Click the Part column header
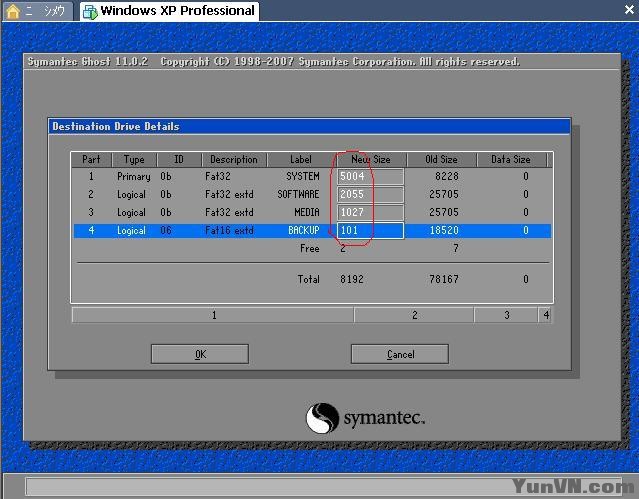The image size is (639, 499). pos(91,159)
